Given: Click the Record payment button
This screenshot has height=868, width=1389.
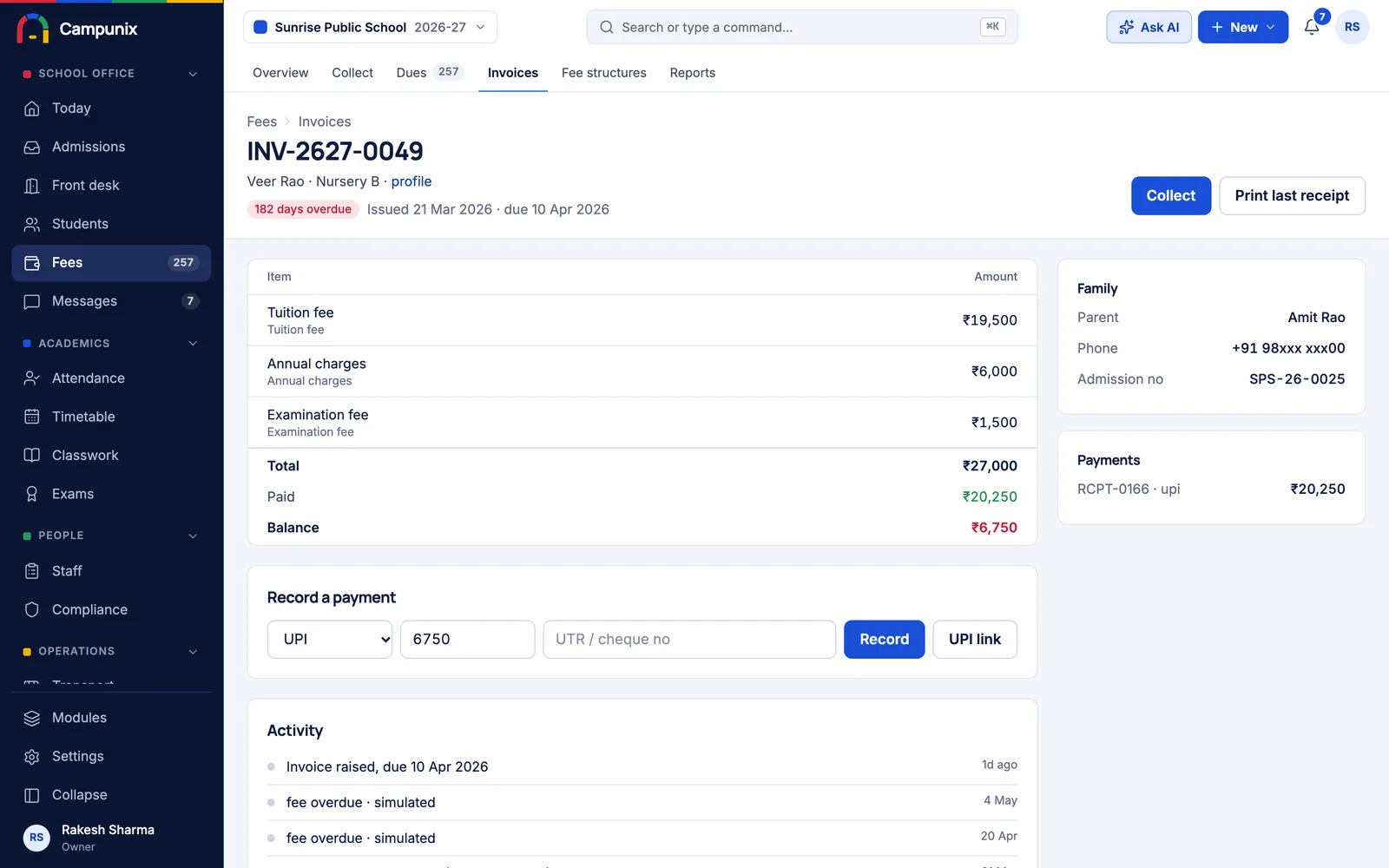Looking at the screenshot, I should [884, 639].
